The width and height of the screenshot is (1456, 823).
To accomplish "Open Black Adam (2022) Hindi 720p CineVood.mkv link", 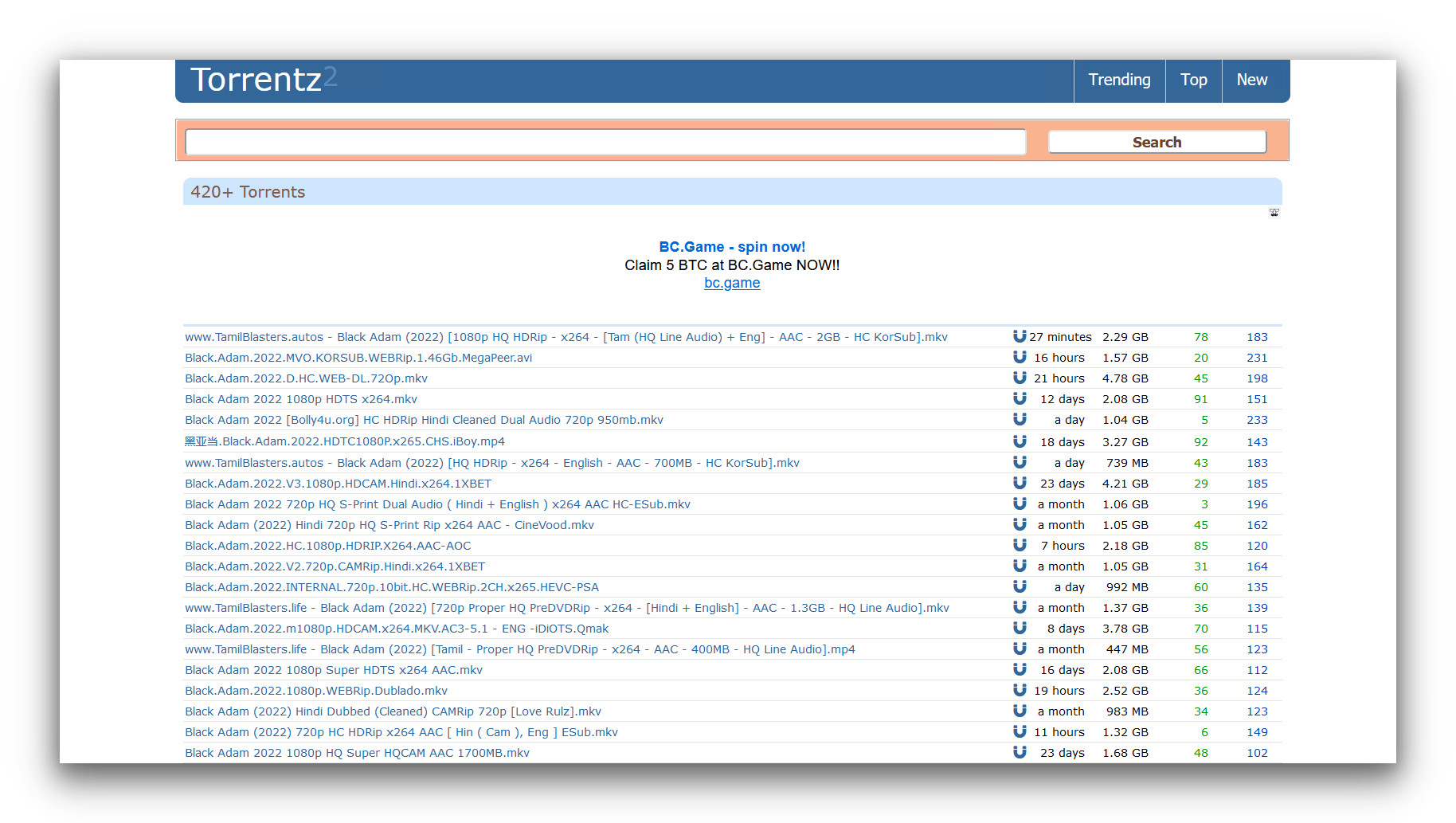I will click(x=389, y=525).
